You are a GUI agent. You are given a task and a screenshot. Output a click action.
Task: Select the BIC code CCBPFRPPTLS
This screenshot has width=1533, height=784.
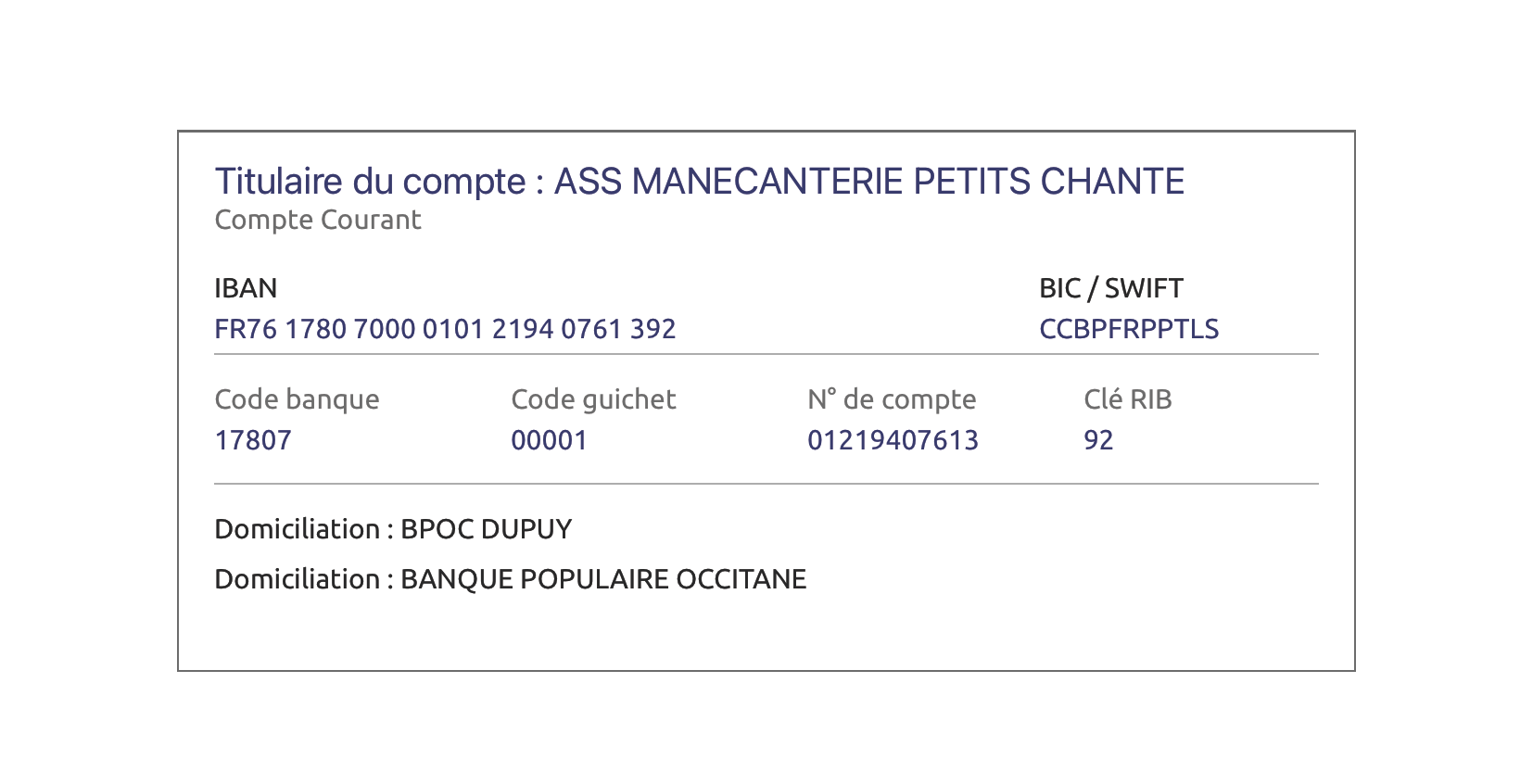(x=1129, y=329)
